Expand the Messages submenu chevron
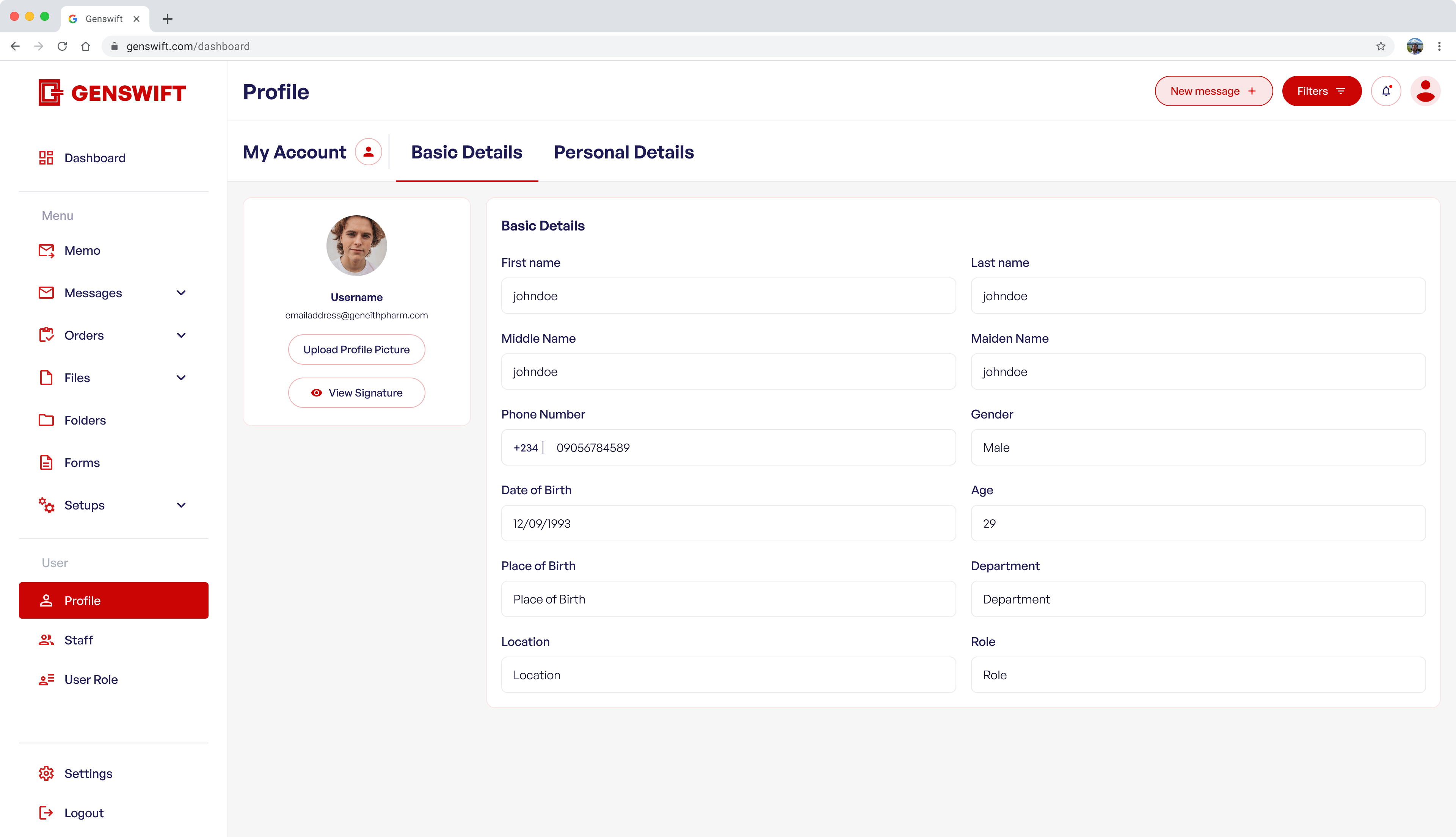The height and width of the screenshot is (837, 1456). pyautogui.click(x=181, y=293)
